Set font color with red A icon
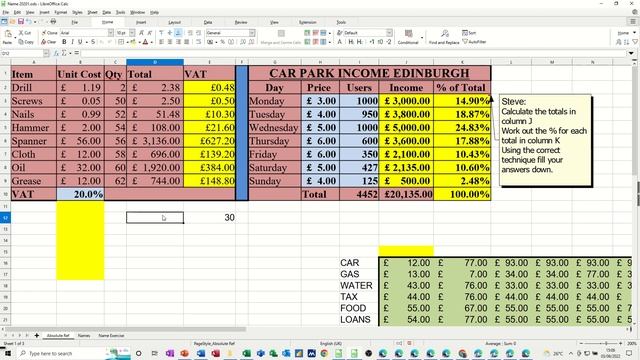This screenshot has height=360, width=640. pos(145,42)
